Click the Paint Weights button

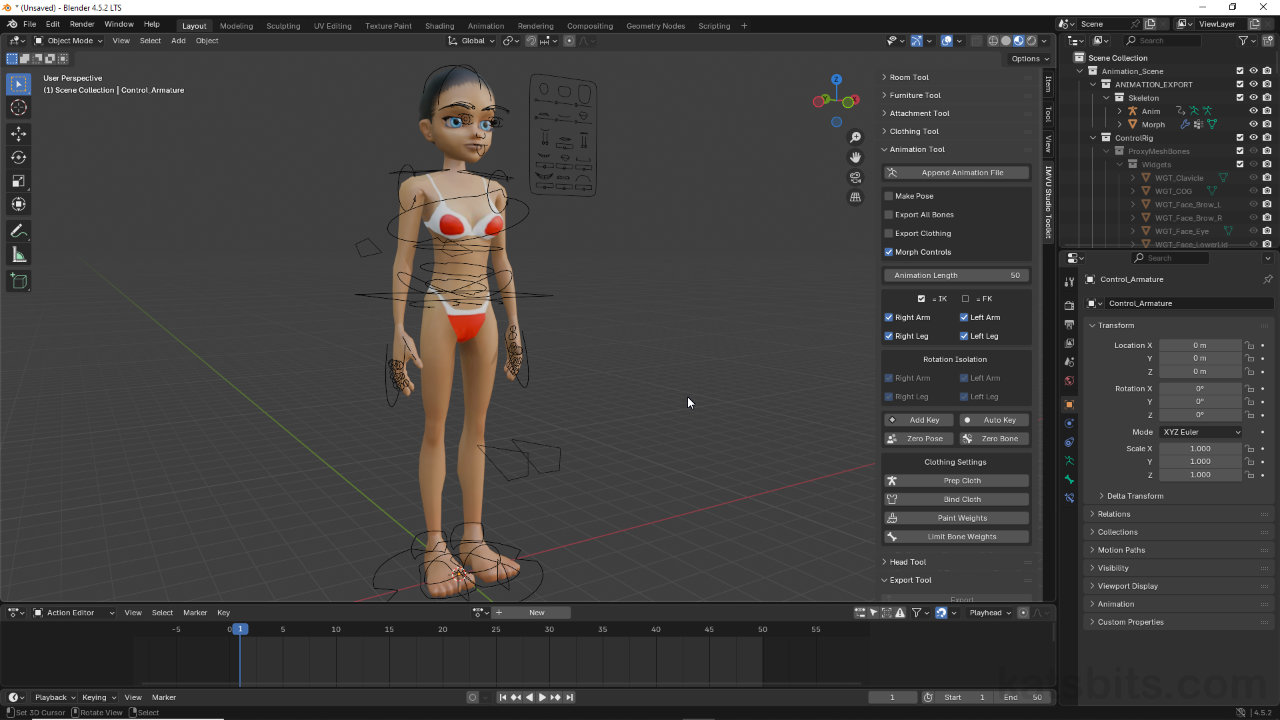tap(957, 518)
